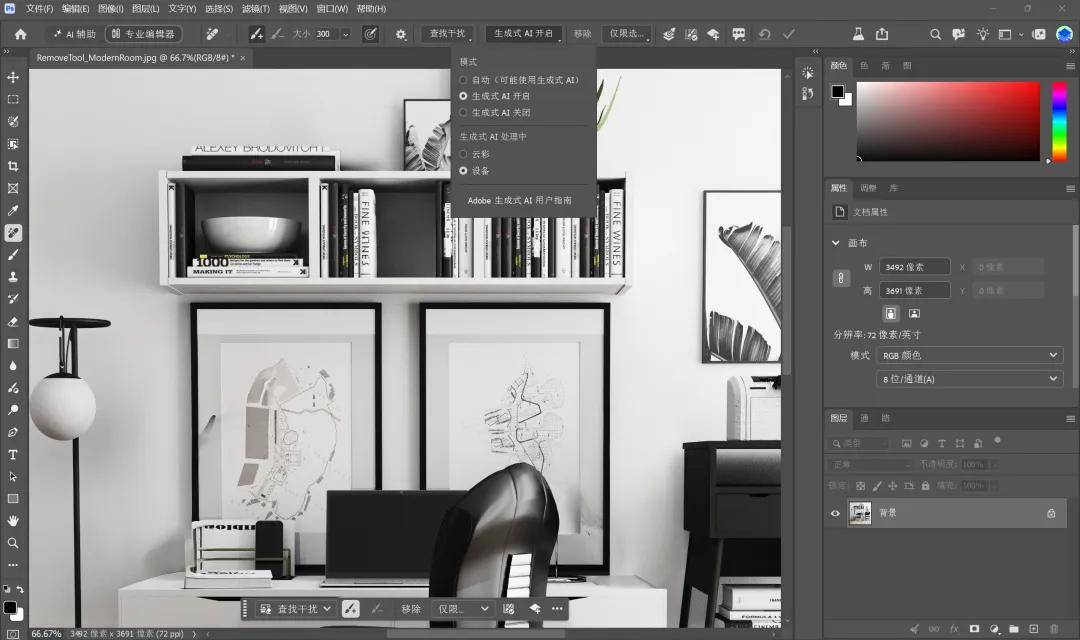
Task: Click the 专业编辑器 button
Action: point(143,34)
